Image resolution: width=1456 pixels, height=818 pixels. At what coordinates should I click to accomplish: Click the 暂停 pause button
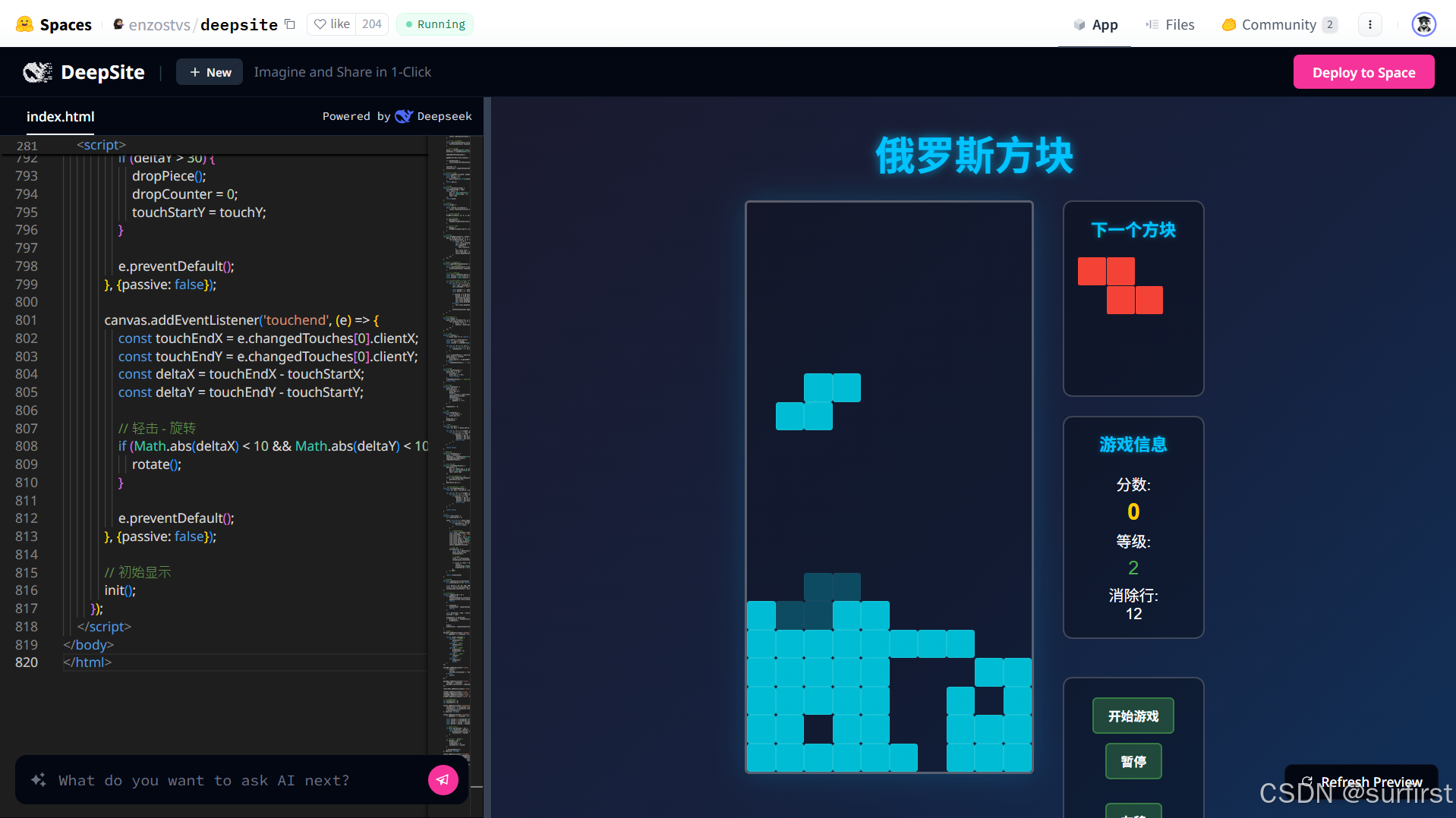[1133, 761]
